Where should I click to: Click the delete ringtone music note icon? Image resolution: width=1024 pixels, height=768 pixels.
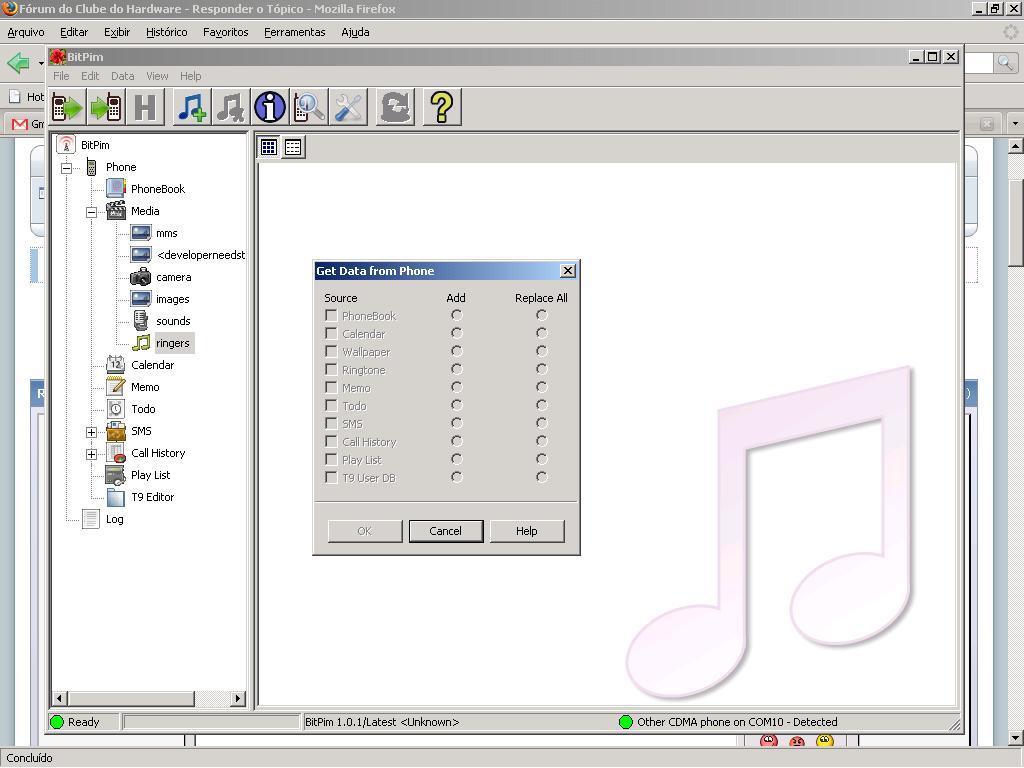231,107
